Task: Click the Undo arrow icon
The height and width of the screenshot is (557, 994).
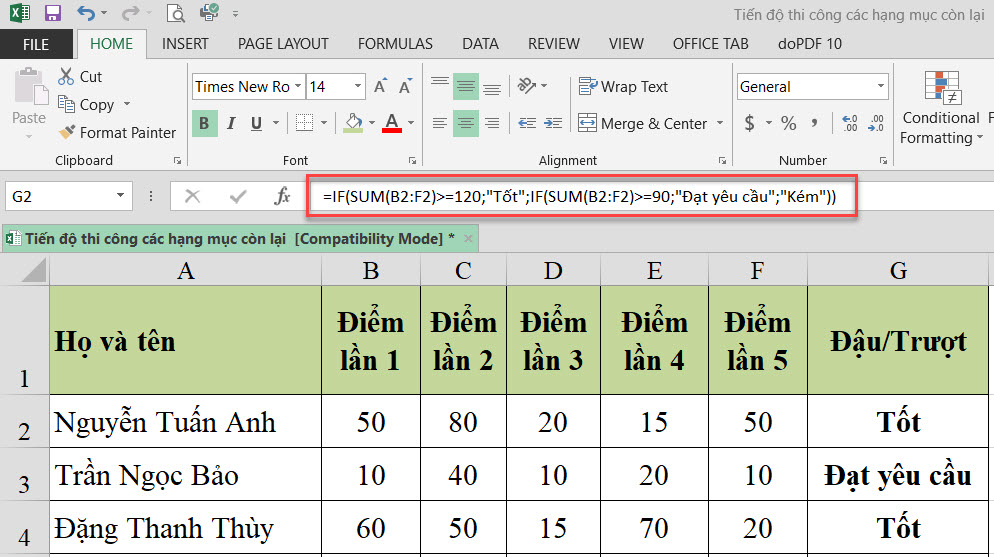Action: coord(86,14)
